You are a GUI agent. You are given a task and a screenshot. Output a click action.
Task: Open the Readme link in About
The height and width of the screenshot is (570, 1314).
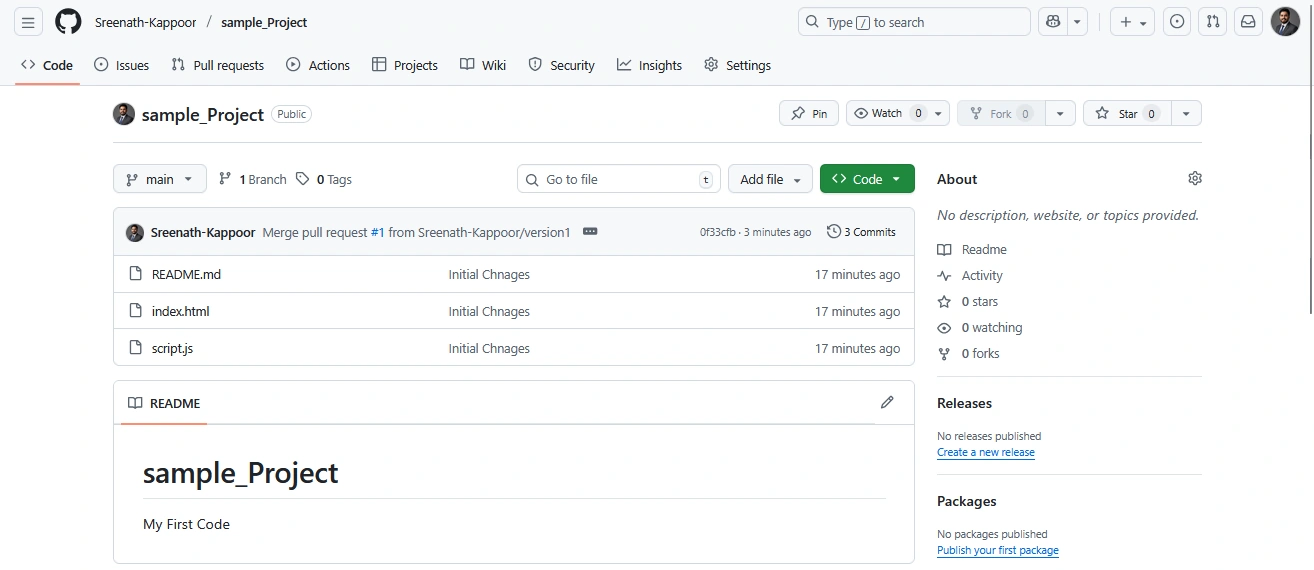click(x=972, y=250)
